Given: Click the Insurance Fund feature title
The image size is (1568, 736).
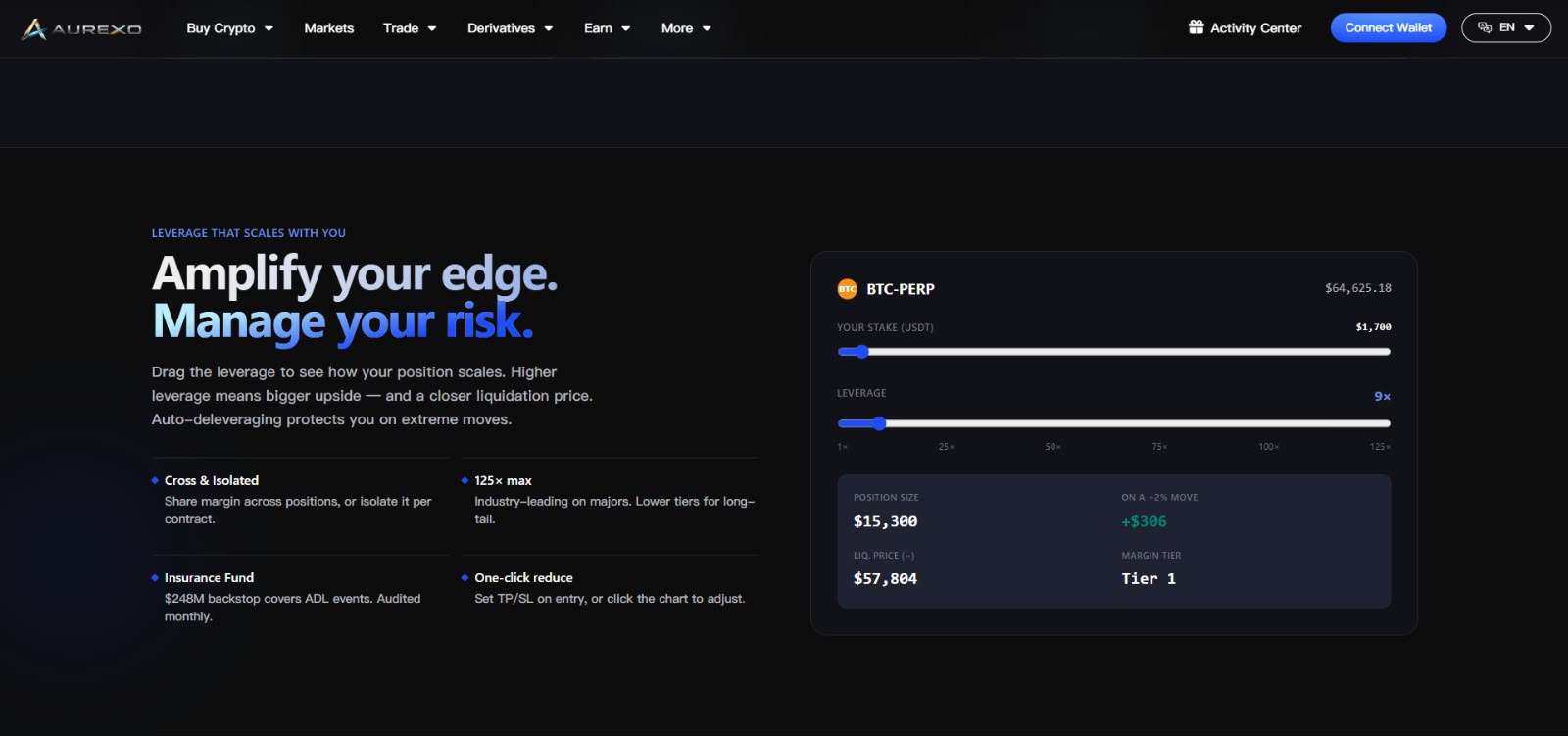Looking at the screenshot, I should (210, 577).
